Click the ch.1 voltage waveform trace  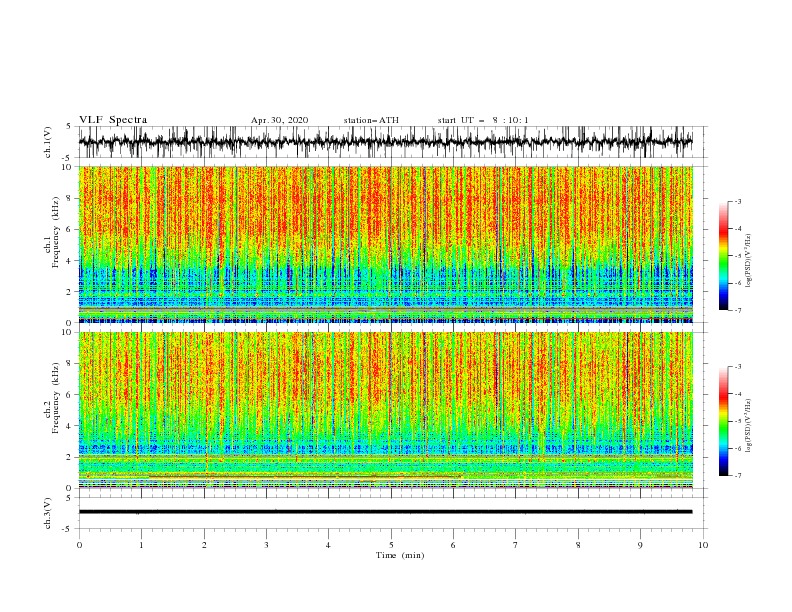(x=385, y=142)
